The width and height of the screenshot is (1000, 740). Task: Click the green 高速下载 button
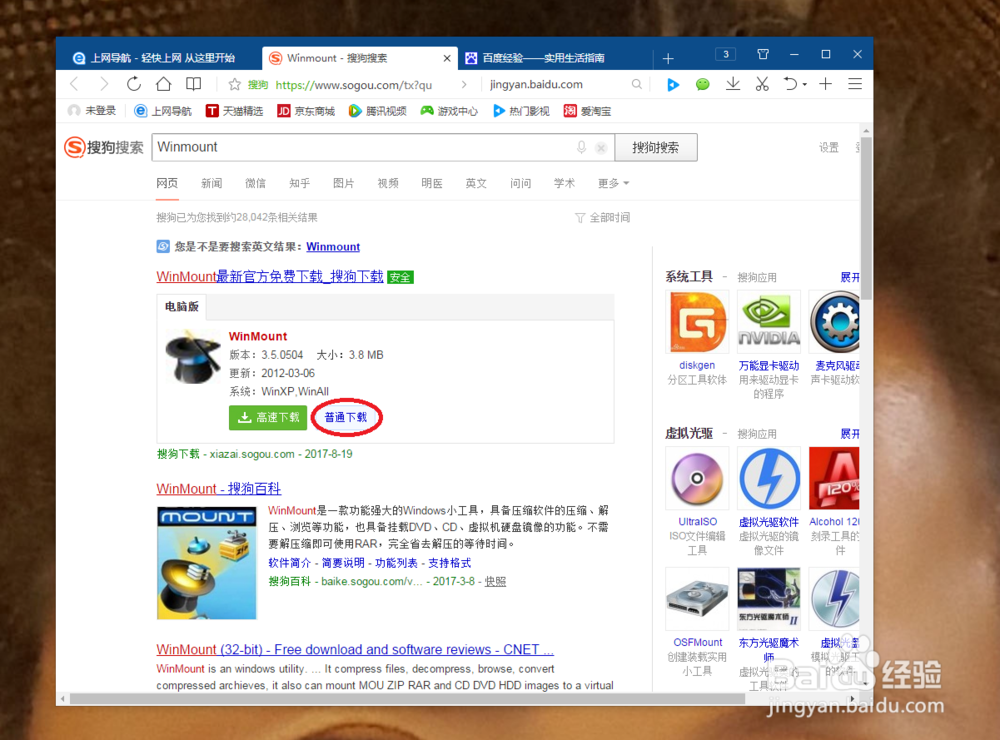(x=268, y=417)
